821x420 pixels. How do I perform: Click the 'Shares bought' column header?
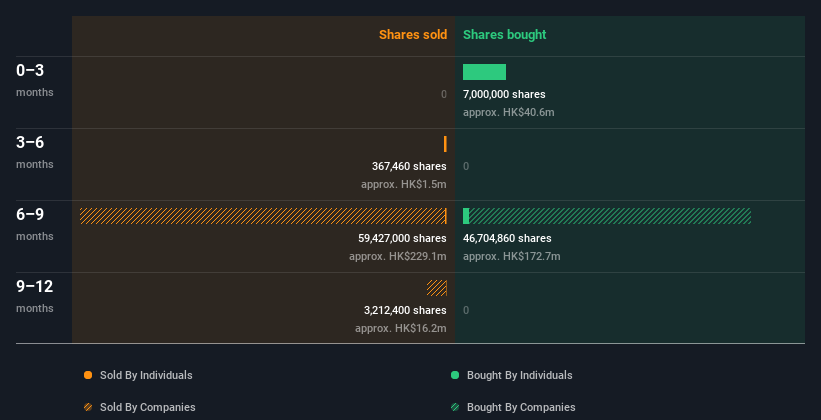504,35
